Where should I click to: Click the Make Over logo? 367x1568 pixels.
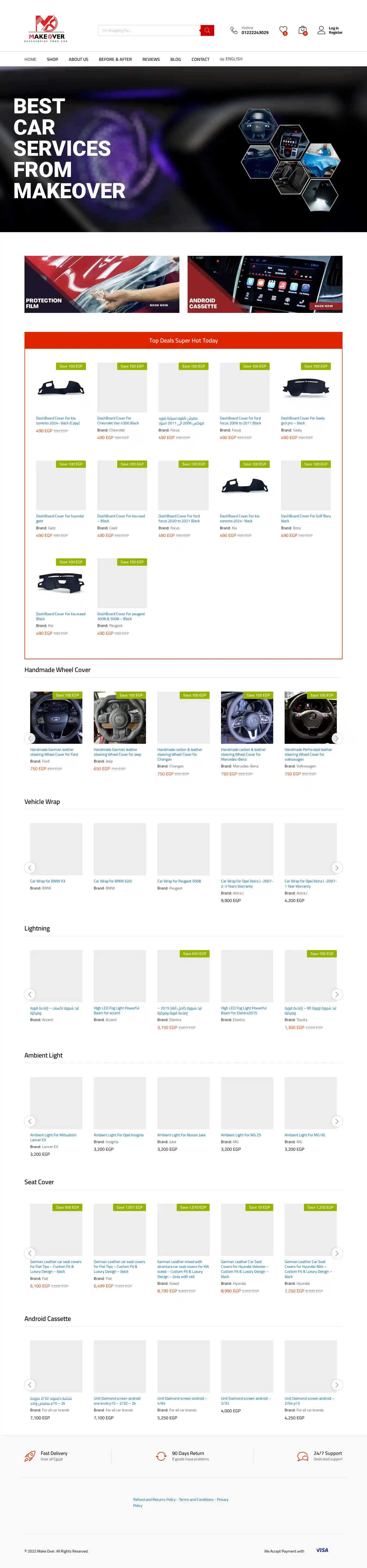pyautogui.click(x=47, y=29)
